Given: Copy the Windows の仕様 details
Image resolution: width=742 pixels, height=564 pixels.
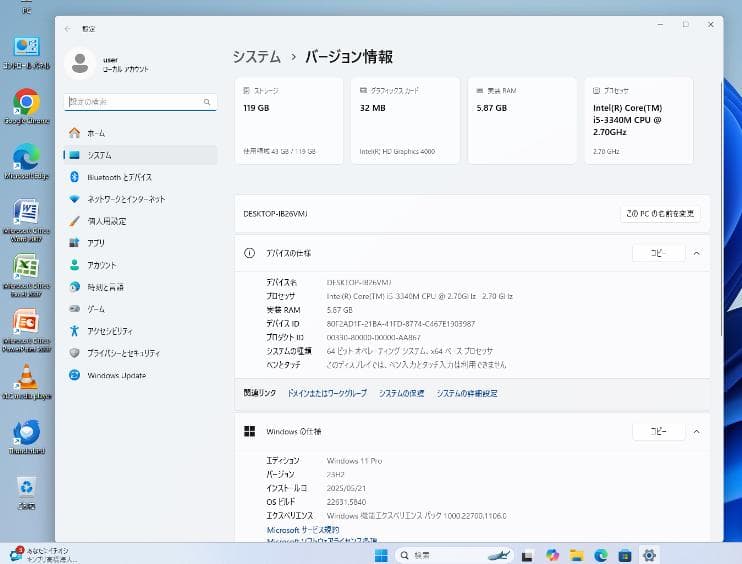Looking at the screenshot, I should click(x=658, y=432).
